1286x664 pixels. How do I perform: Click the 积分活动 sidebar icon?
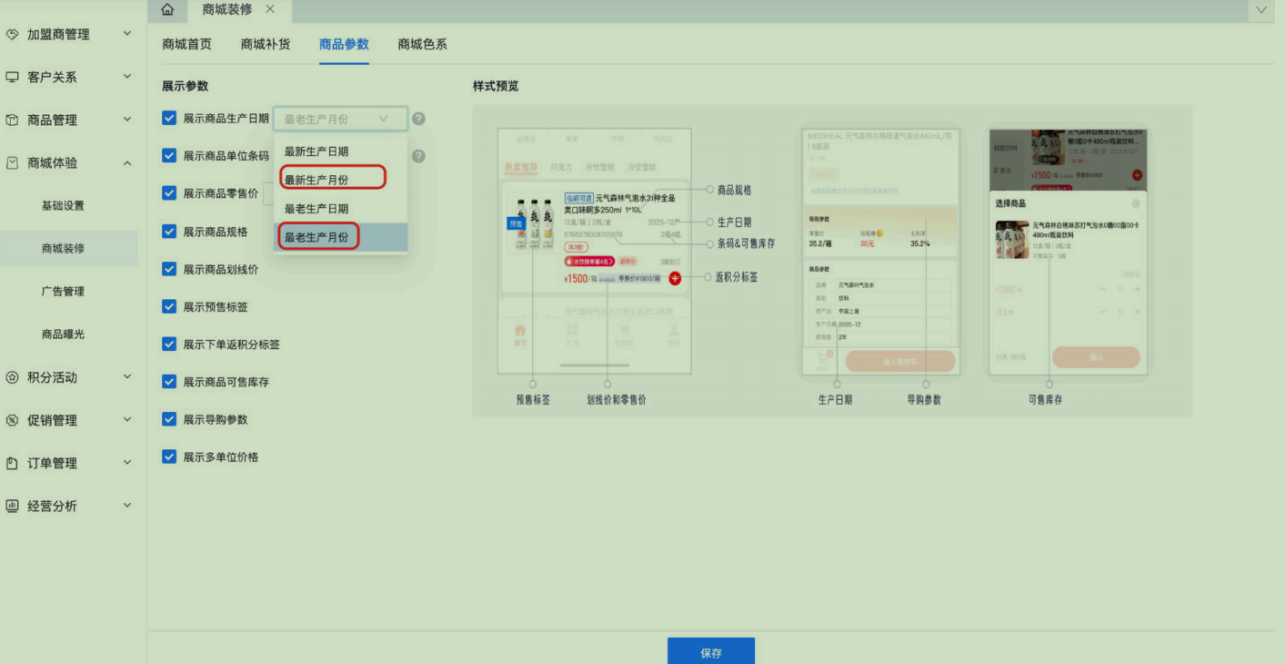coord(12,377)
